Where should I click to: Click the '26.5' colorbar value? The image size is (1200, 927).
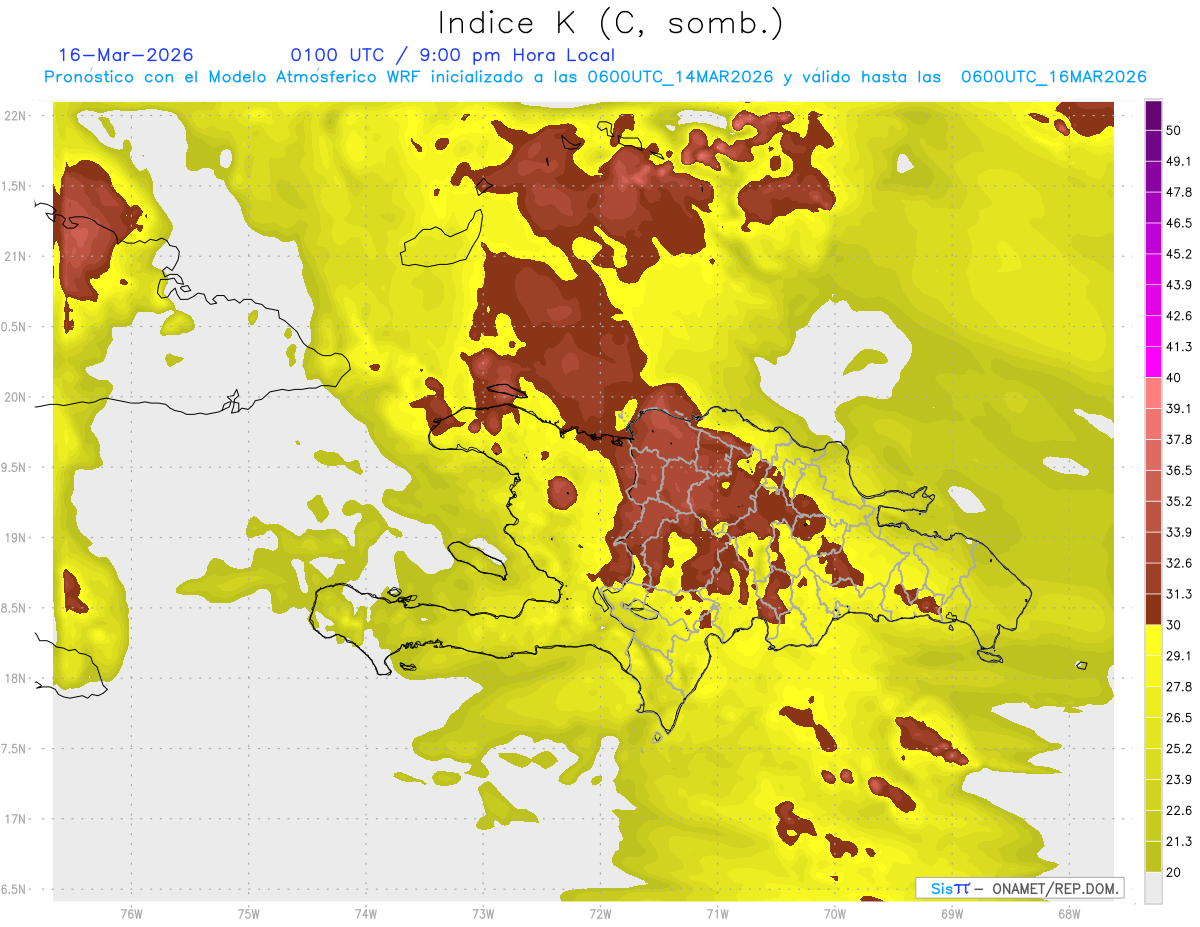pyautogui.click(x=1179, y=718)
